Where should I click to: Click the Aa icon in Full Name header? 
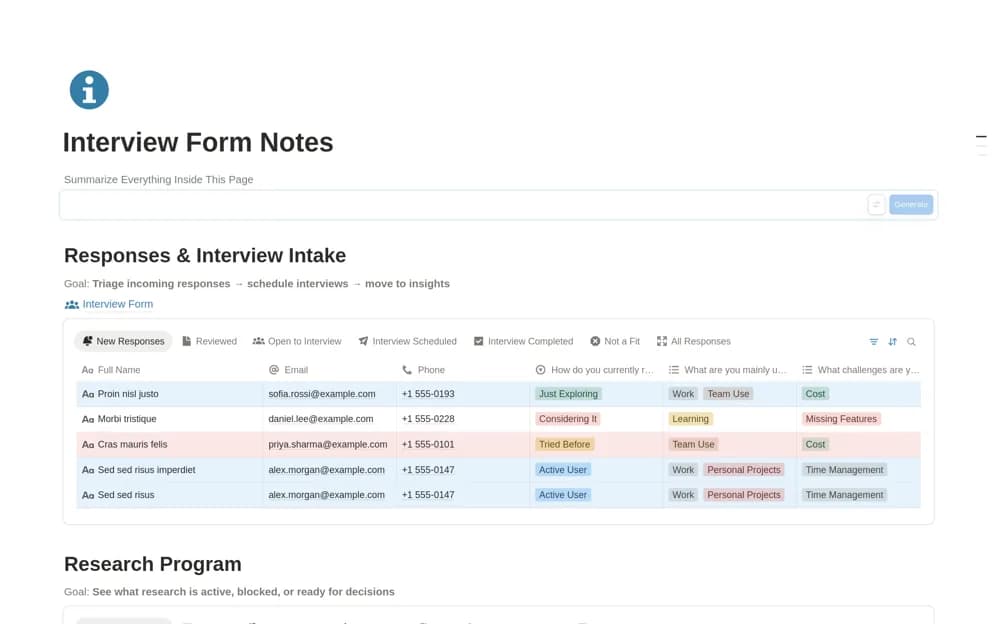87,370
